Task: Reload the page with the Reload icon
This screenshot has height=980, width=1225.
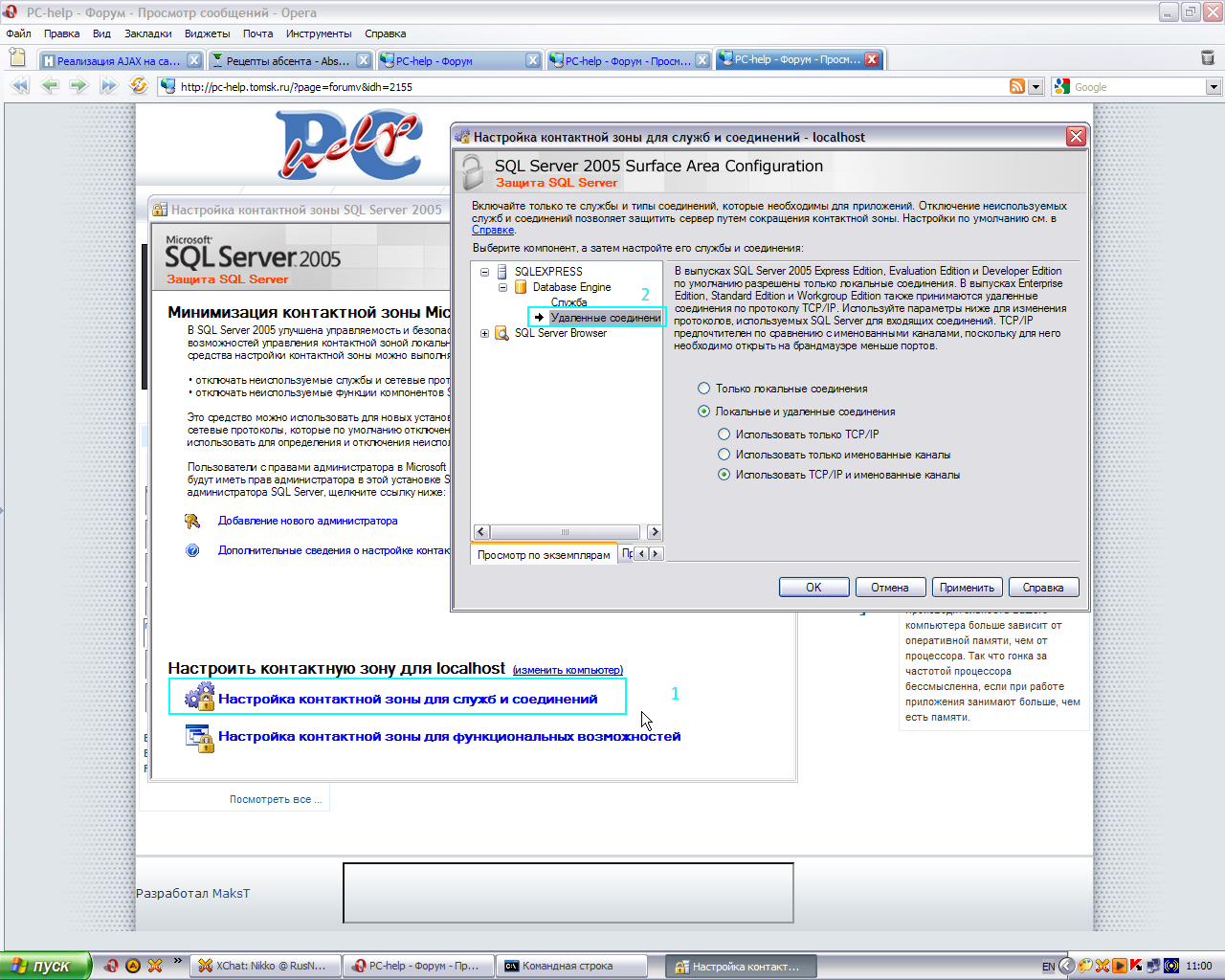Action: [139, 86]
